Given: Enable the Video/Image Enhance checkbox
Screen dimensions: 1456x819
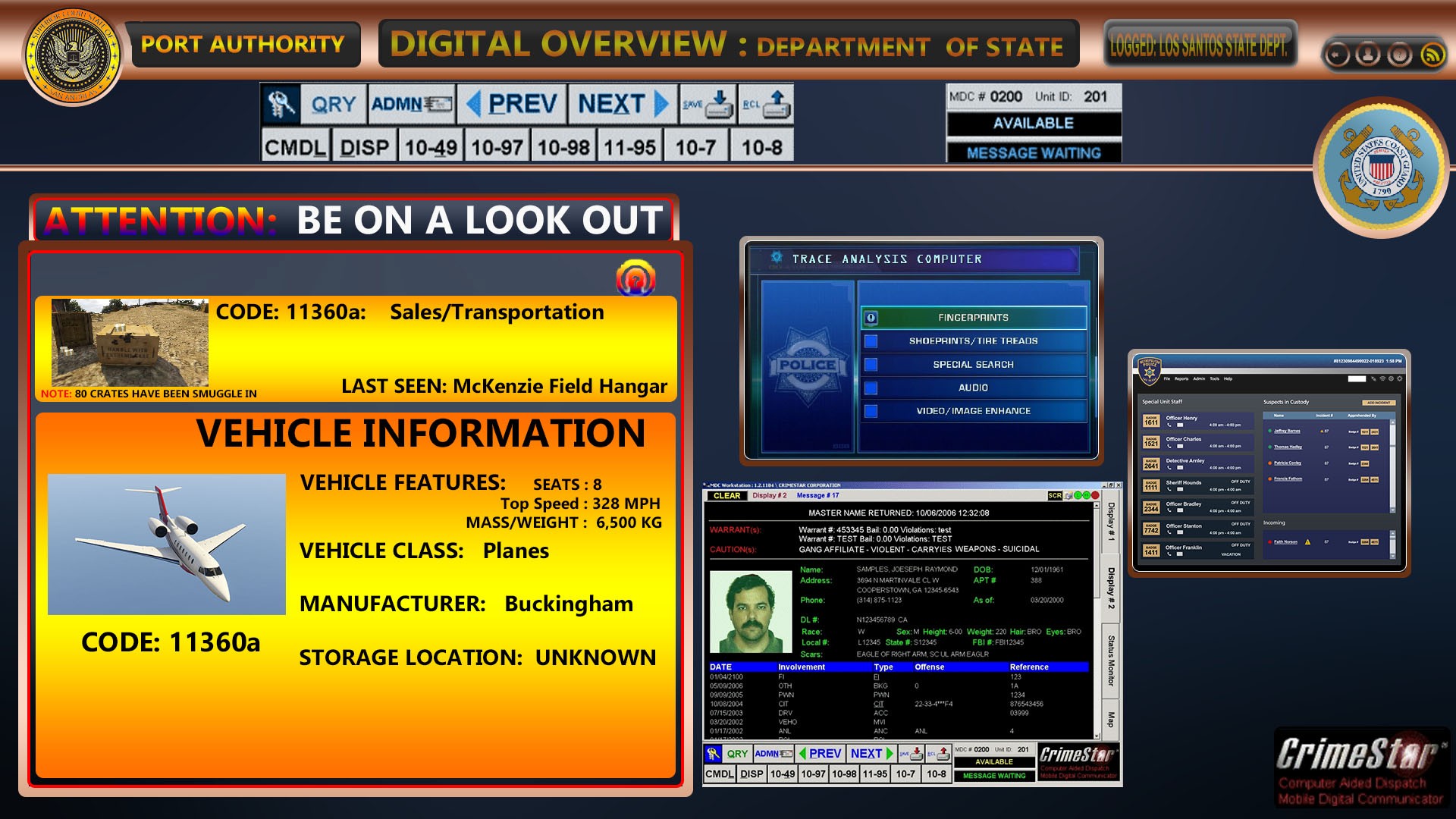Looking at the screenshot, I should click(871, 411).
